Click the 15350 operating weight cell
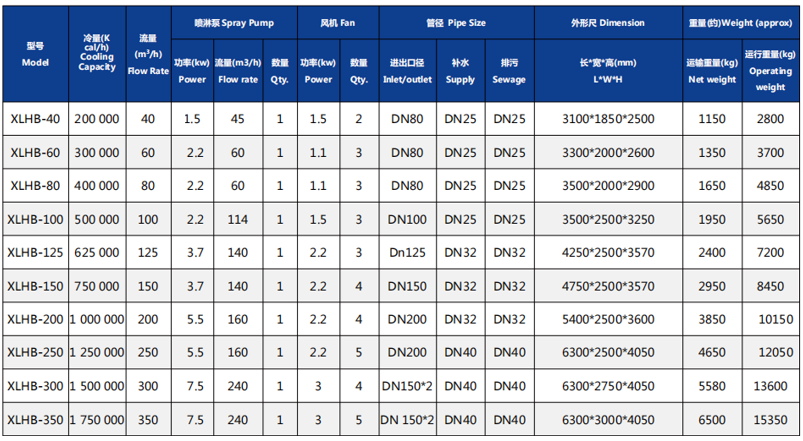The width and height of the screenshot is (803, 441). (770, 419)
